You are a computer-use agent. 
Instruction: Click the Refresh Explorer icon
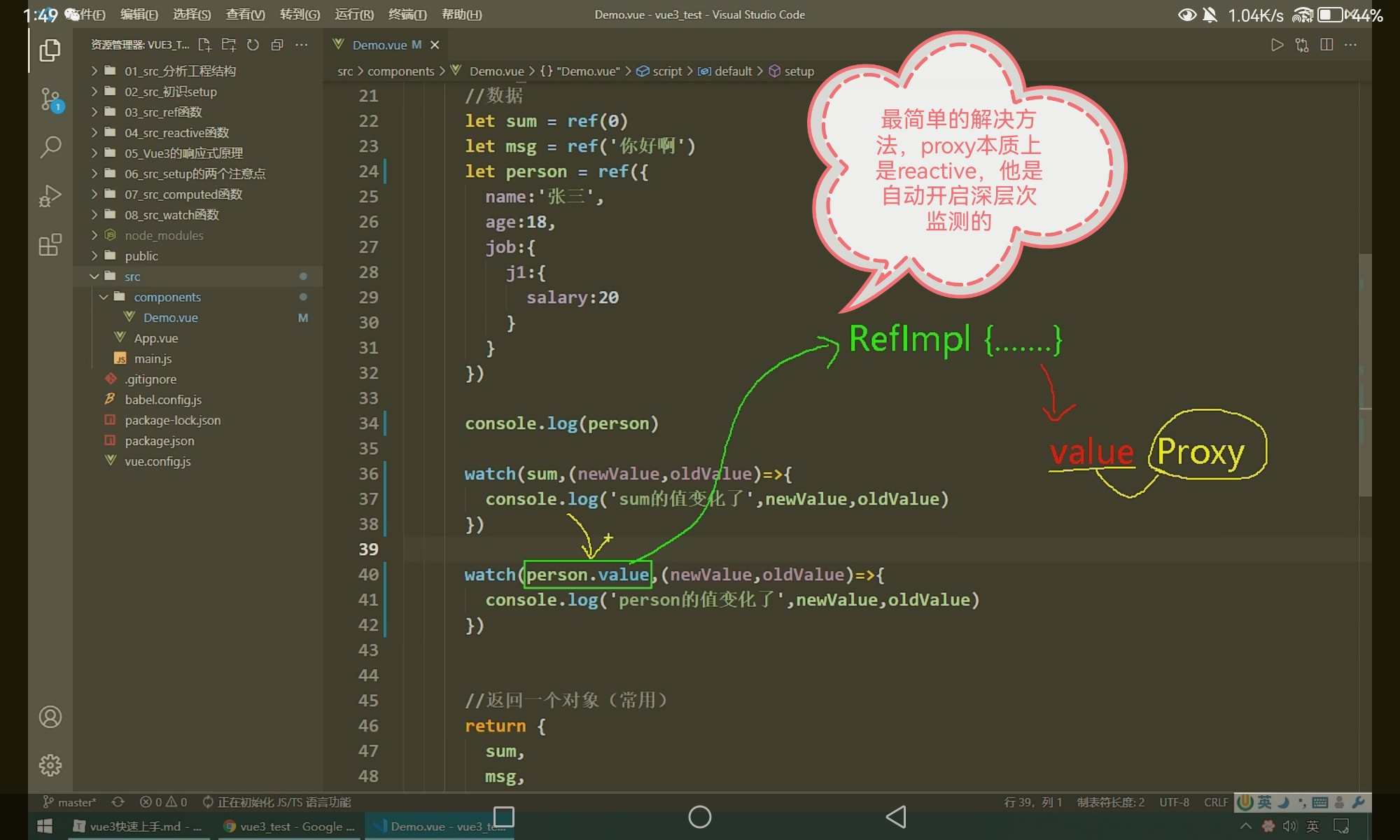pyautogui.click(x=253, y=45)
